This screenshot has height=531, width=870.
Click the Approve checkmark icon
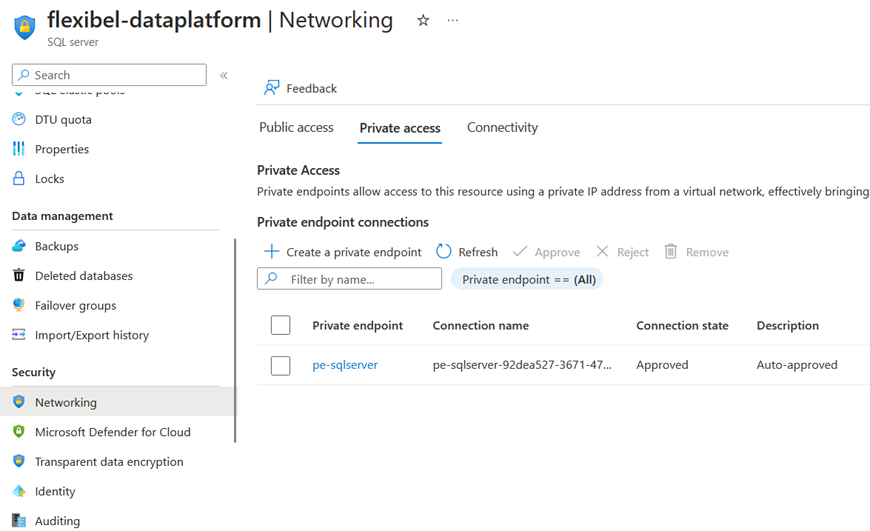coord(520,251)
